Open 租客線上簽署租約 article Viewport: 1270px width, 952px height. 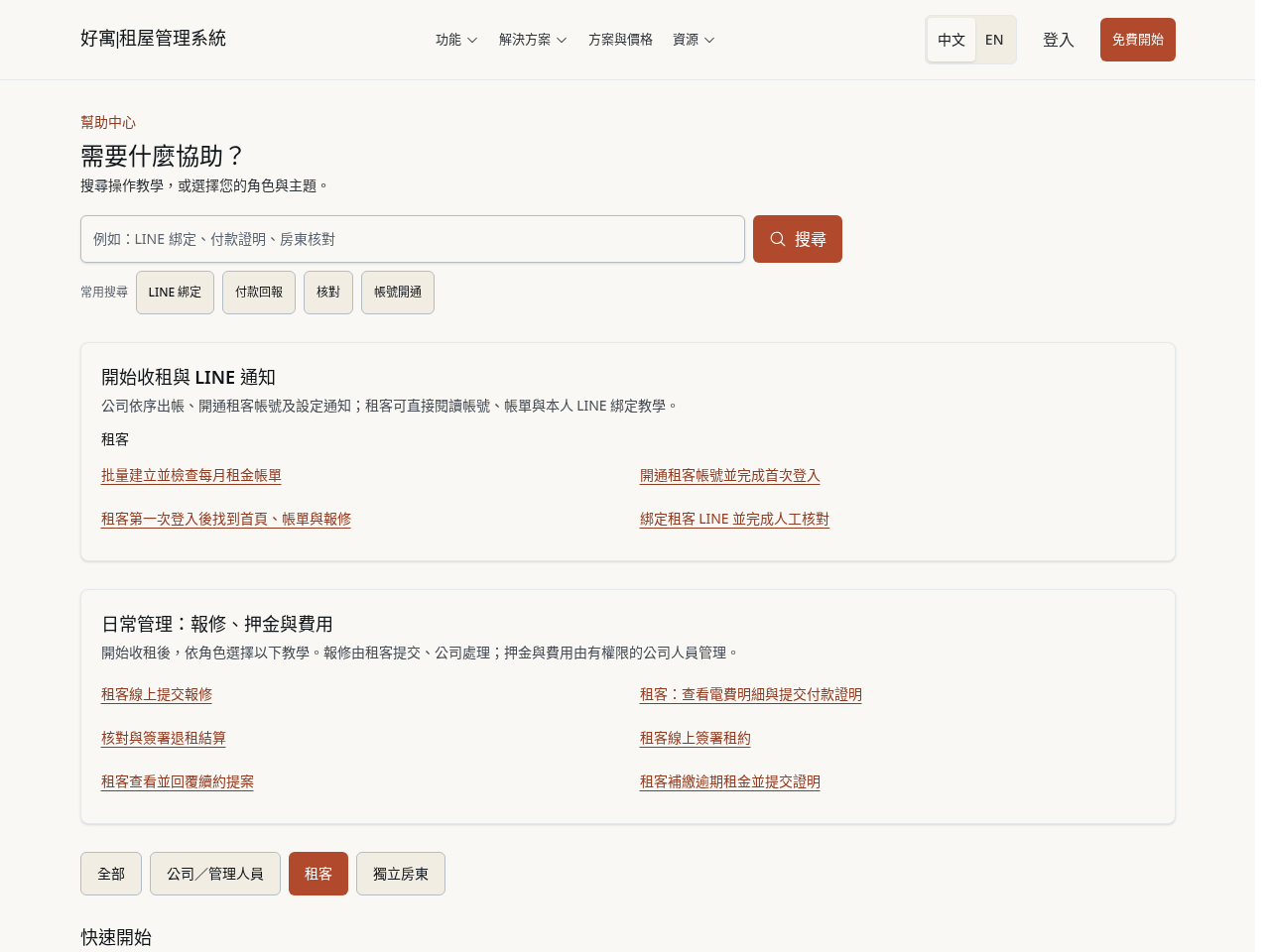click(696, 739)
